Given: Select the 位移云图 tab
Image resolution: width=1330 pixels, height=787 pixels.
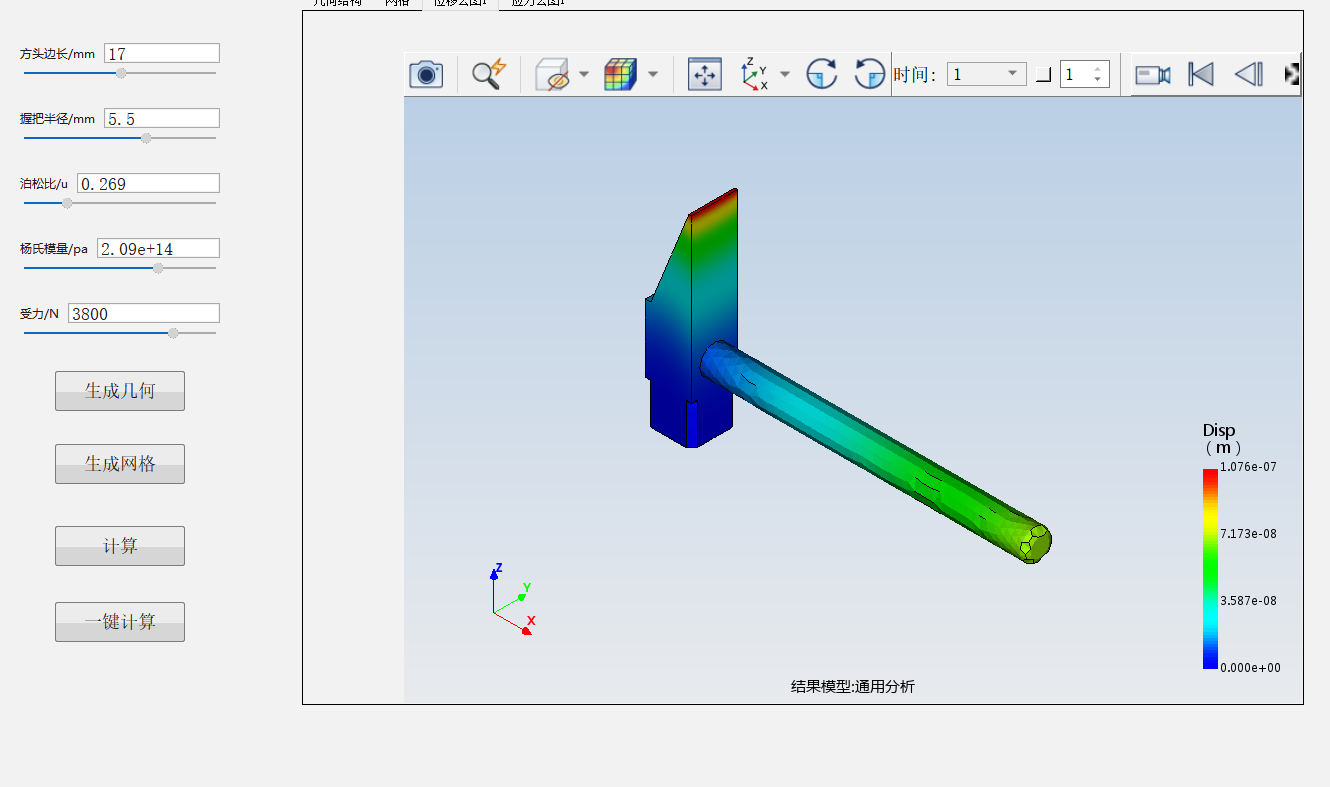Looking at the screenshot, I should 460,3.
